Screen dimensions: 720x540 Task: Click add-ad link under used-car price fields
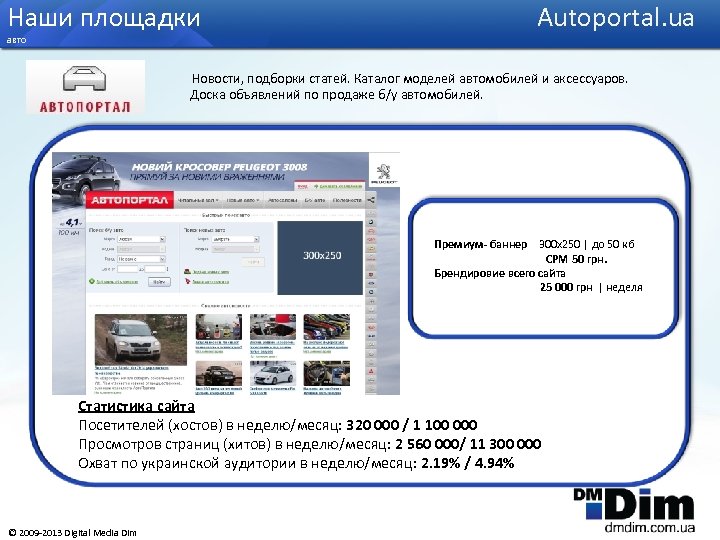tap(117, 281)
